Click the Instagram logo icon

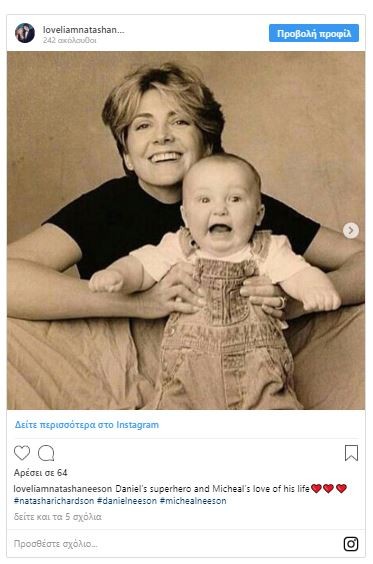pos(351,543)
